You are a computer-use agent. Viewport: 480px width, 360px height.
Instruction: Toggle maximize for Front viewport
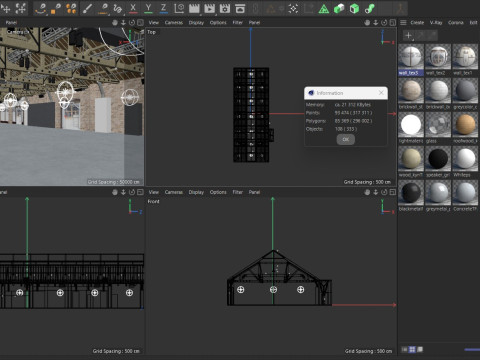(393, 192)
